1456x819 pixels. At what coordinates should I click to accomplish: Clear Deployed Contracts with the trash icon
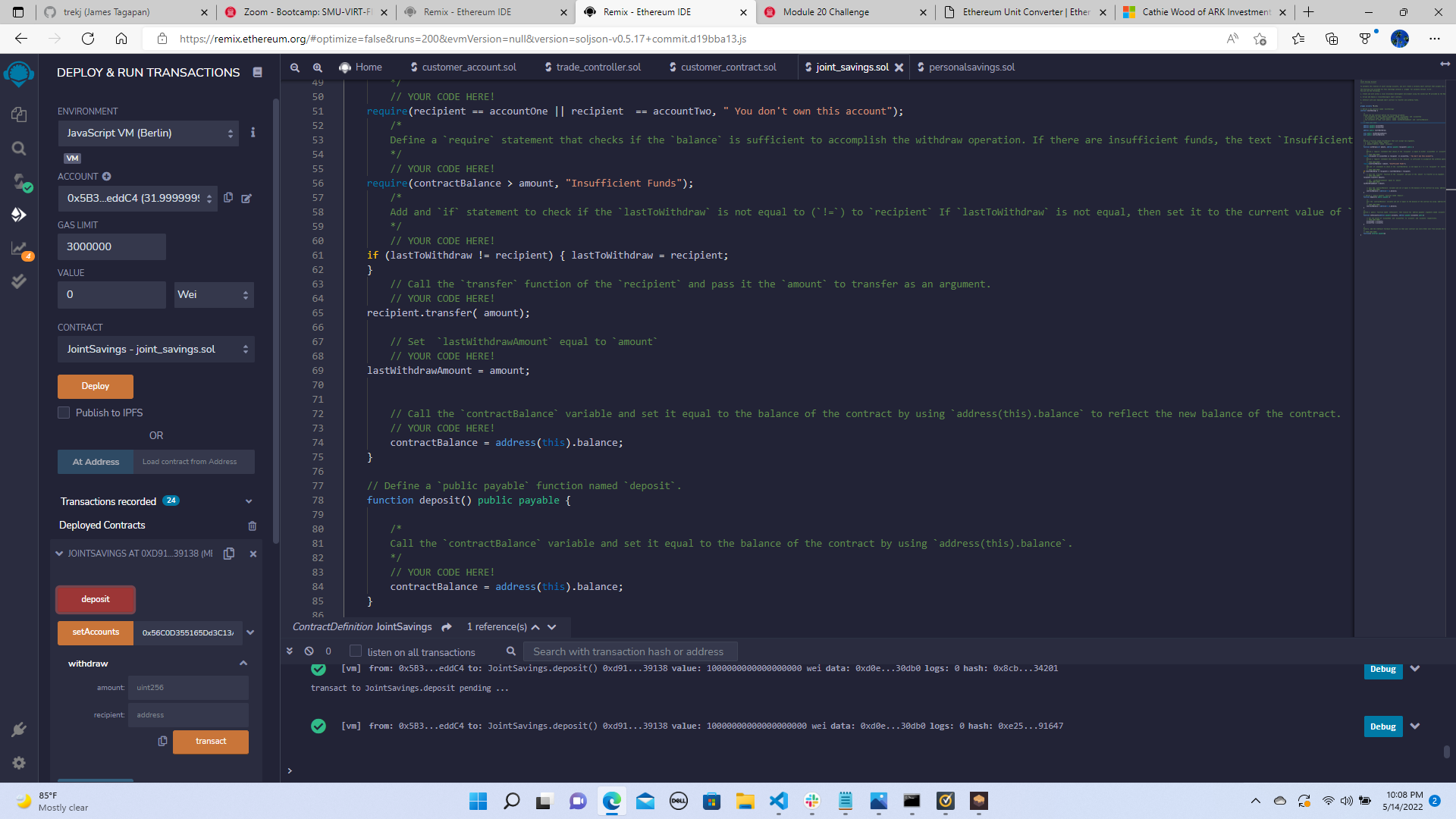coord(252,526)
